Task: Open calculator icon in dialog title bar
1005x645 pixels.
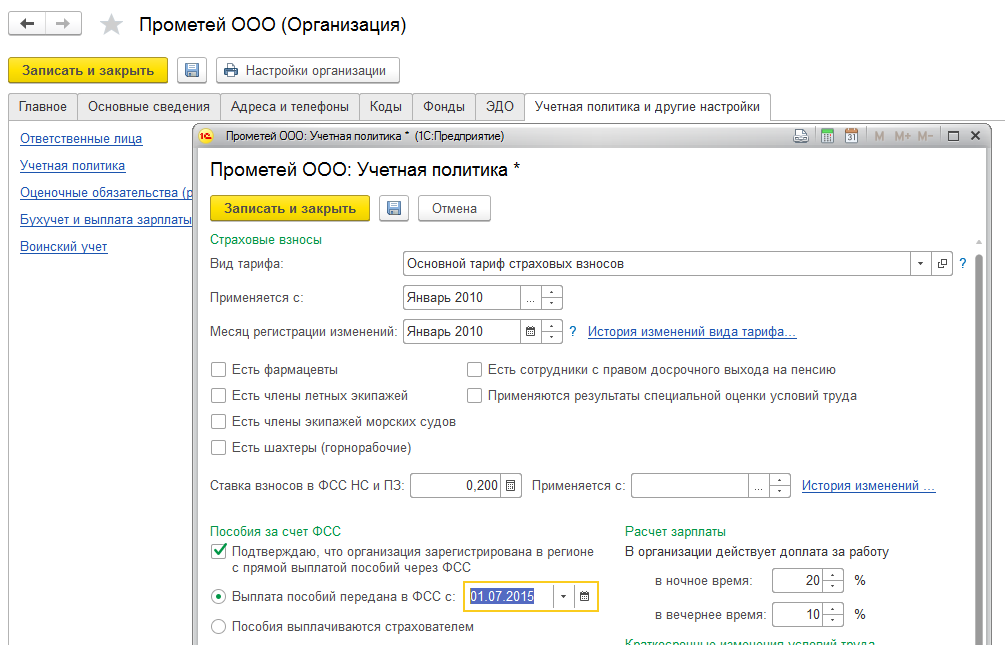Action: click(x=827, y=136)
